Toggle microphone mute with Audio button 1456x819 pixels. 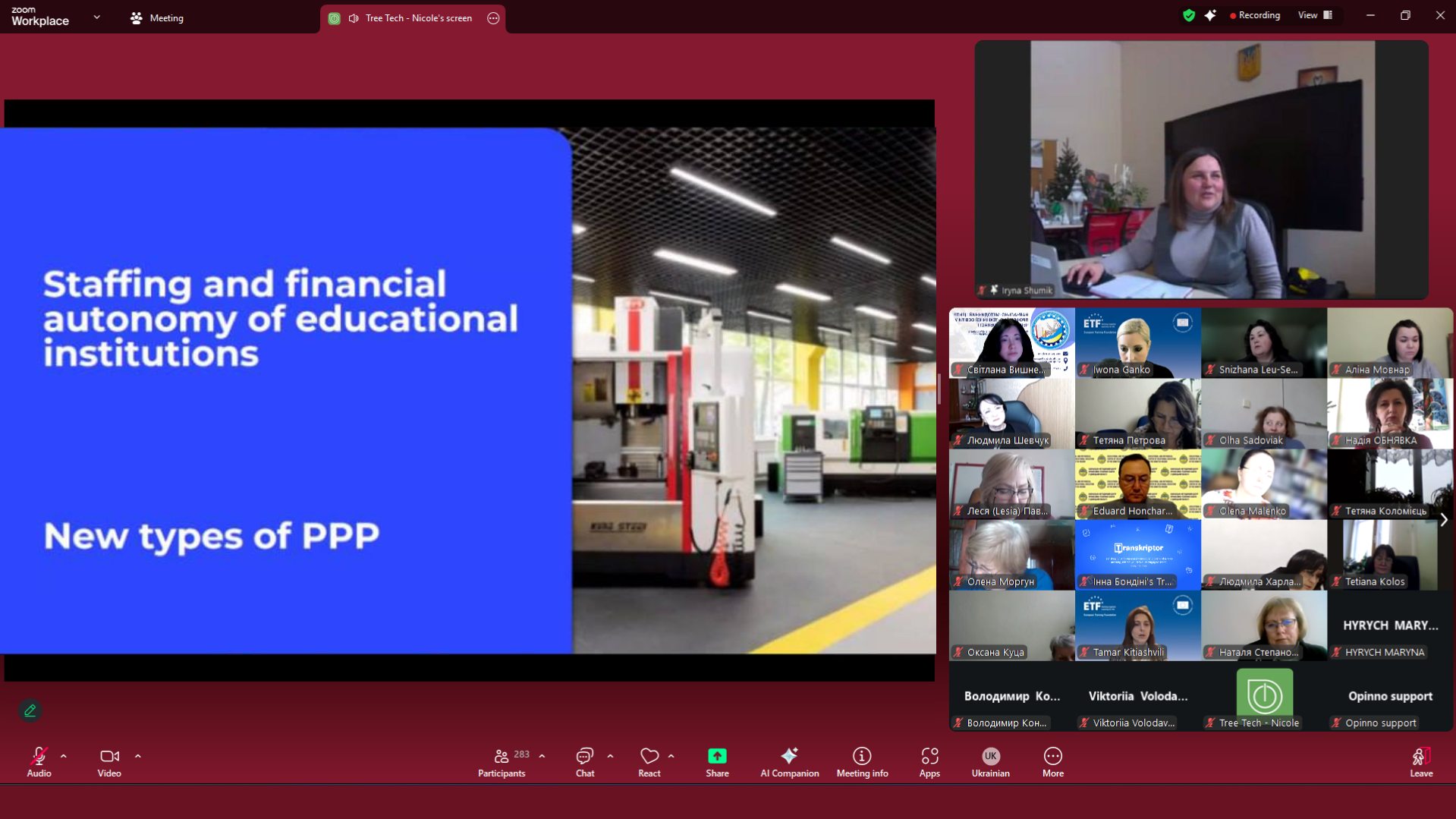tap(39, 761)
